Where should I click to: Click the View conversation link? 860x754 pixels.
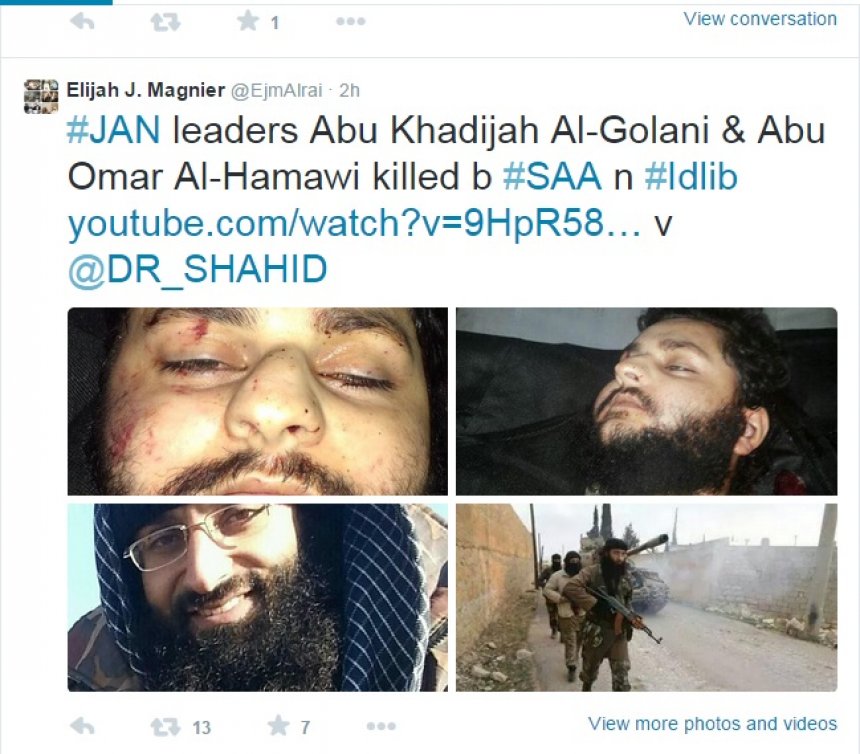pos(760,19)
